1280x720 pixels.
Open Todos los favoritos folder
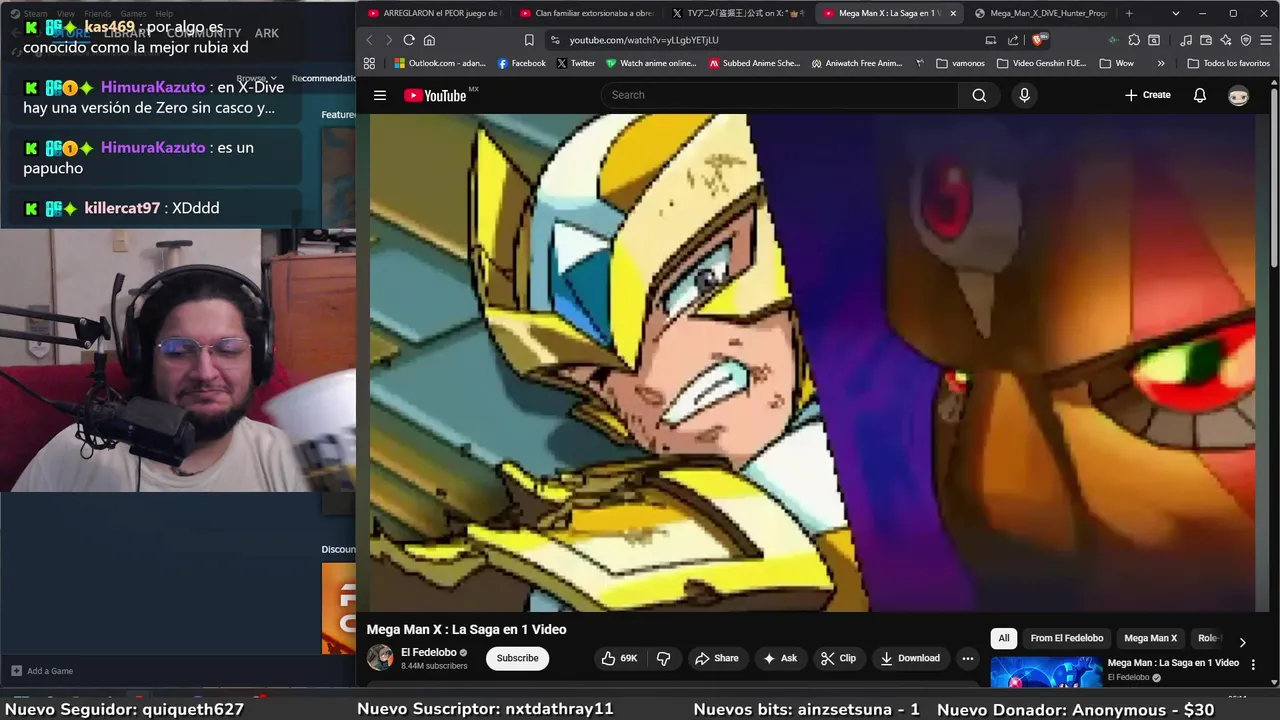point(1229,63)
